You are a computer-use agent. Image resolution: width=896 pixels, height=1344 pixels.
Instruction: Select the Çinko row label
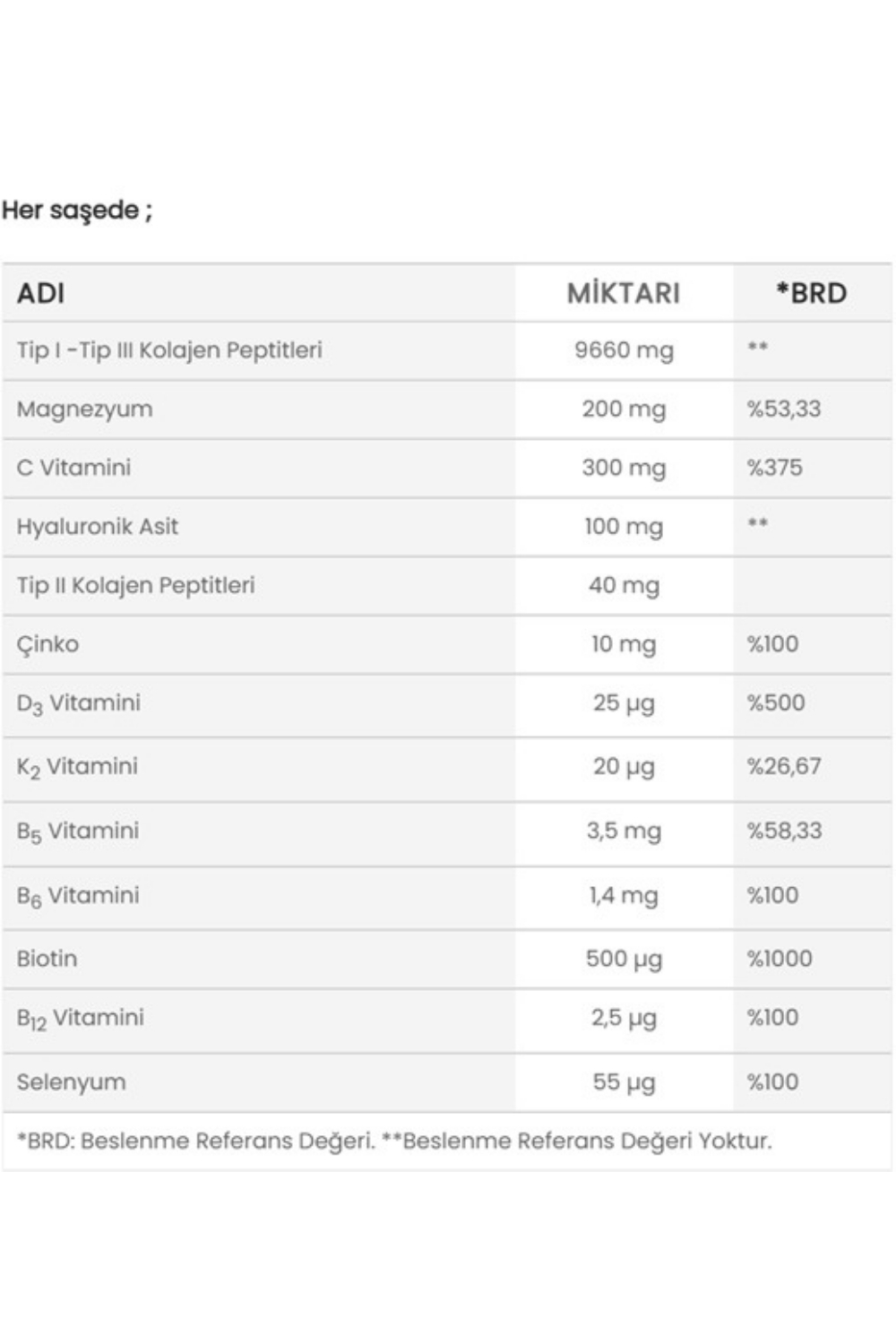[48, 644]
